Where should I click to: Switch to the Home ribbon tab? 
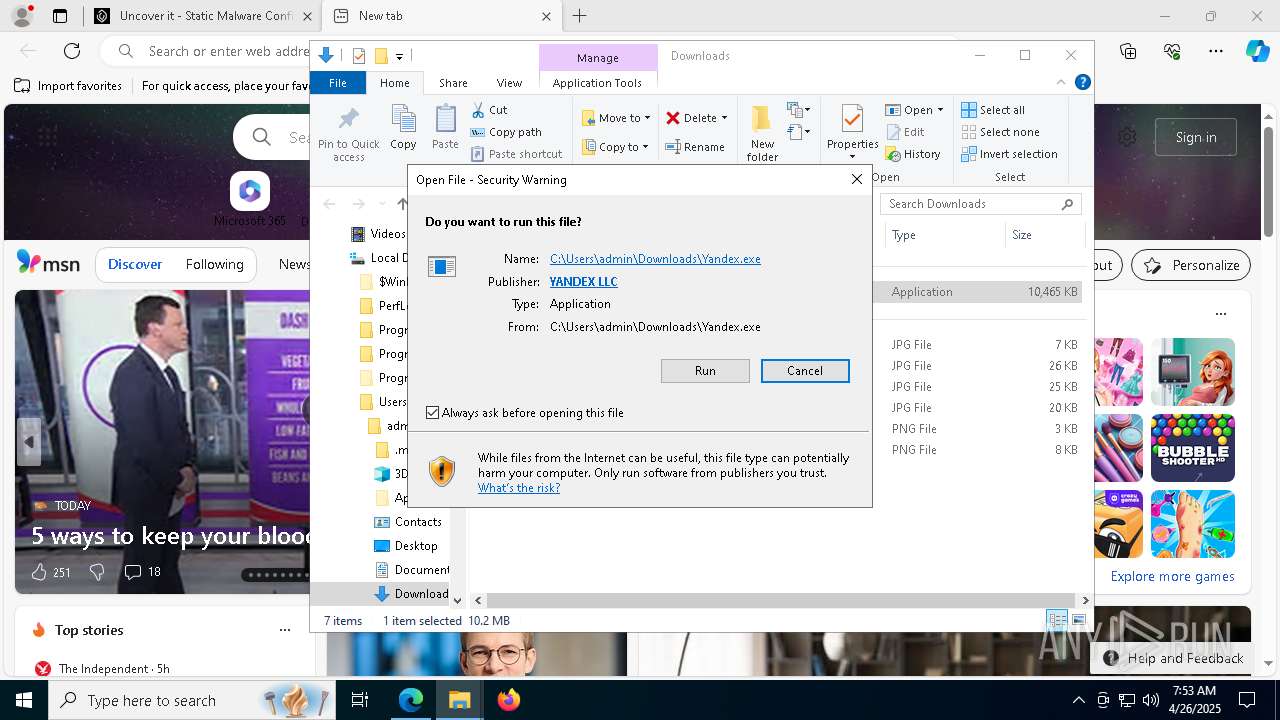pyautogui.click(x=395, y=83)
